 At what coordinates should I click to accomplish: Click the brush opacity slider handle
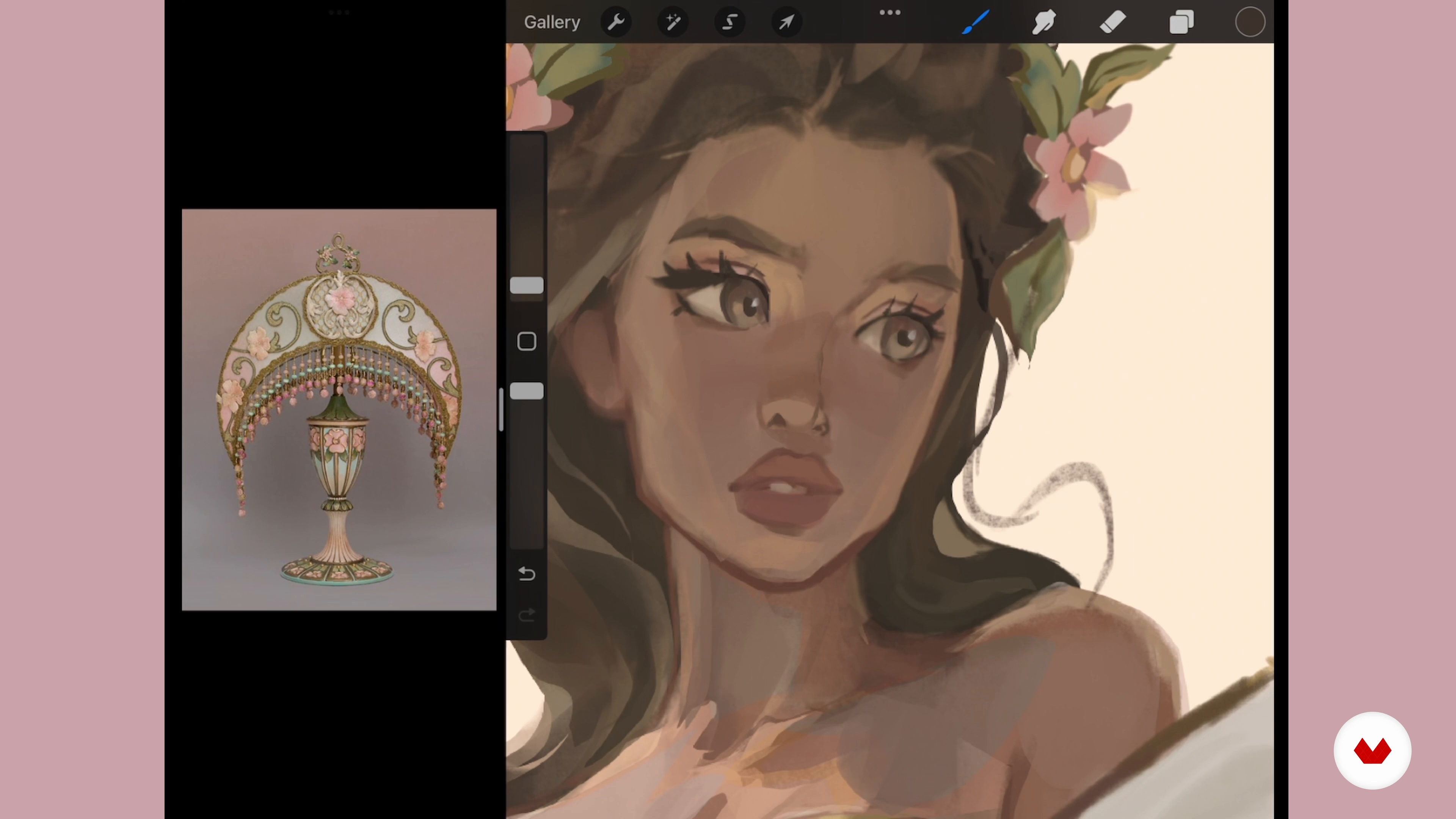[x=526, y=391]
